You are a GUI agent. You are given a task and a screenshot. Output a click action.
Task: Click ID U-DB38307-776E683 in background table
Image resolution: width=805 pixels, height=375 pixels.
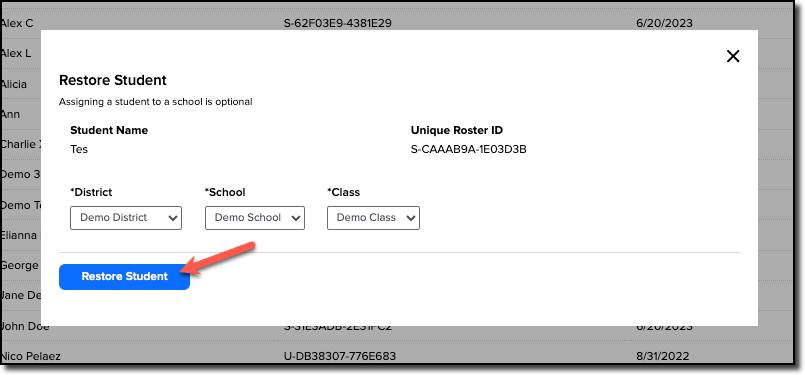pyautogui.click(x=339, y=356)
